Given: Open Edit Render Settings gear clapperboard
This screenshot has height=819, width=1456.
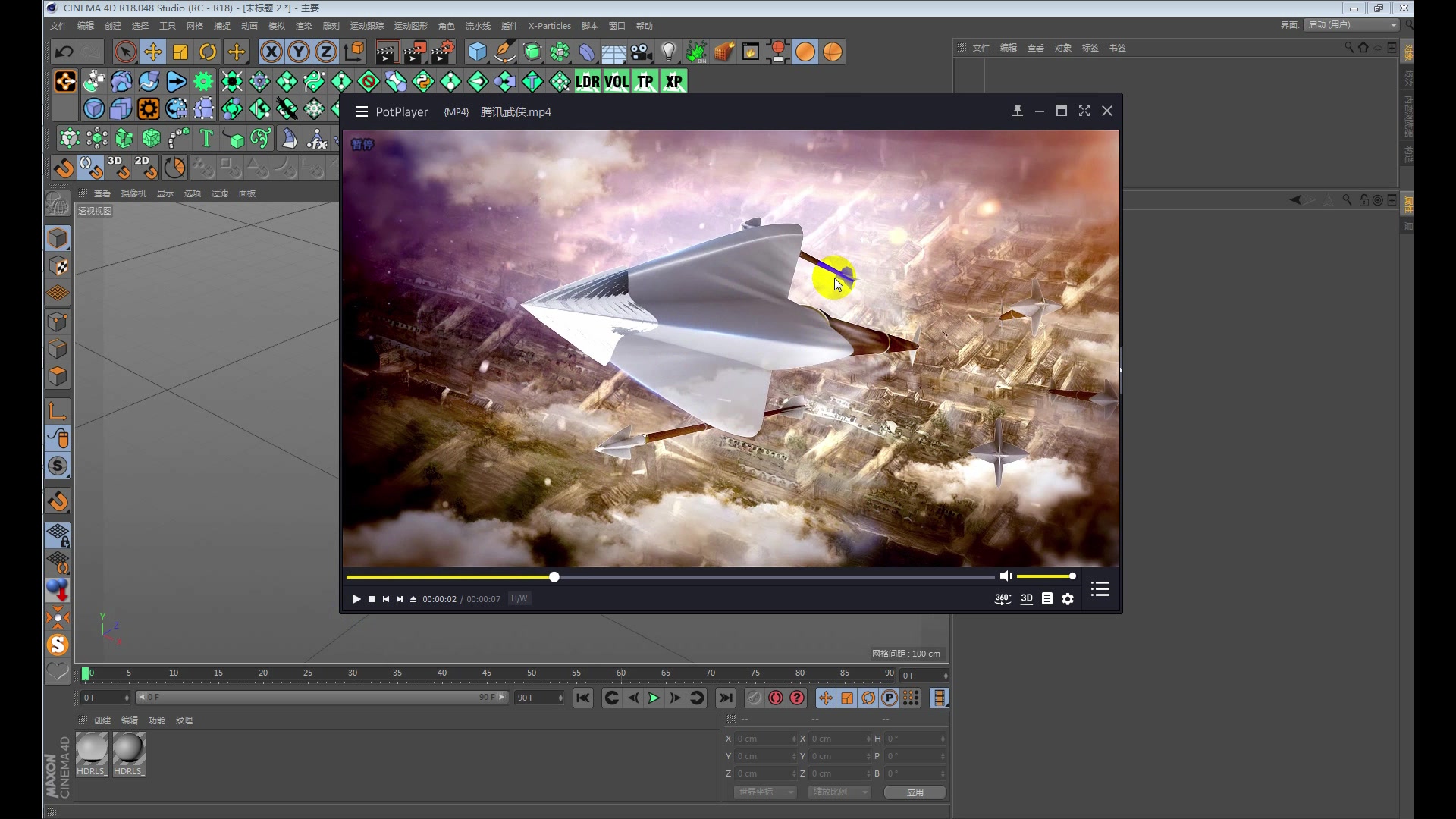Looking at the screenshot, I should 443,52.
